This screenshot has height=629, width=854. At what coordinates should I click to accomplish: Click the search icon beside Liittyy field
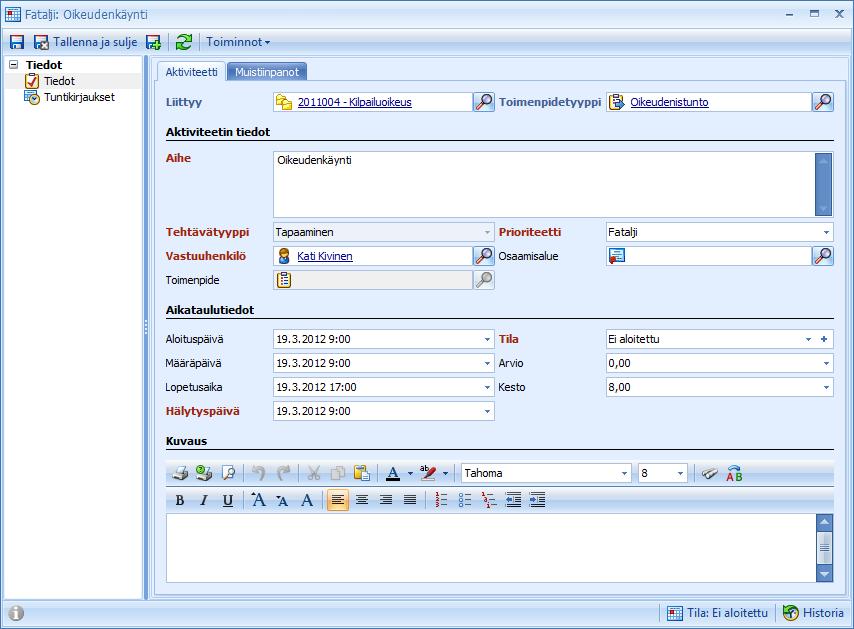coord(484,102)
